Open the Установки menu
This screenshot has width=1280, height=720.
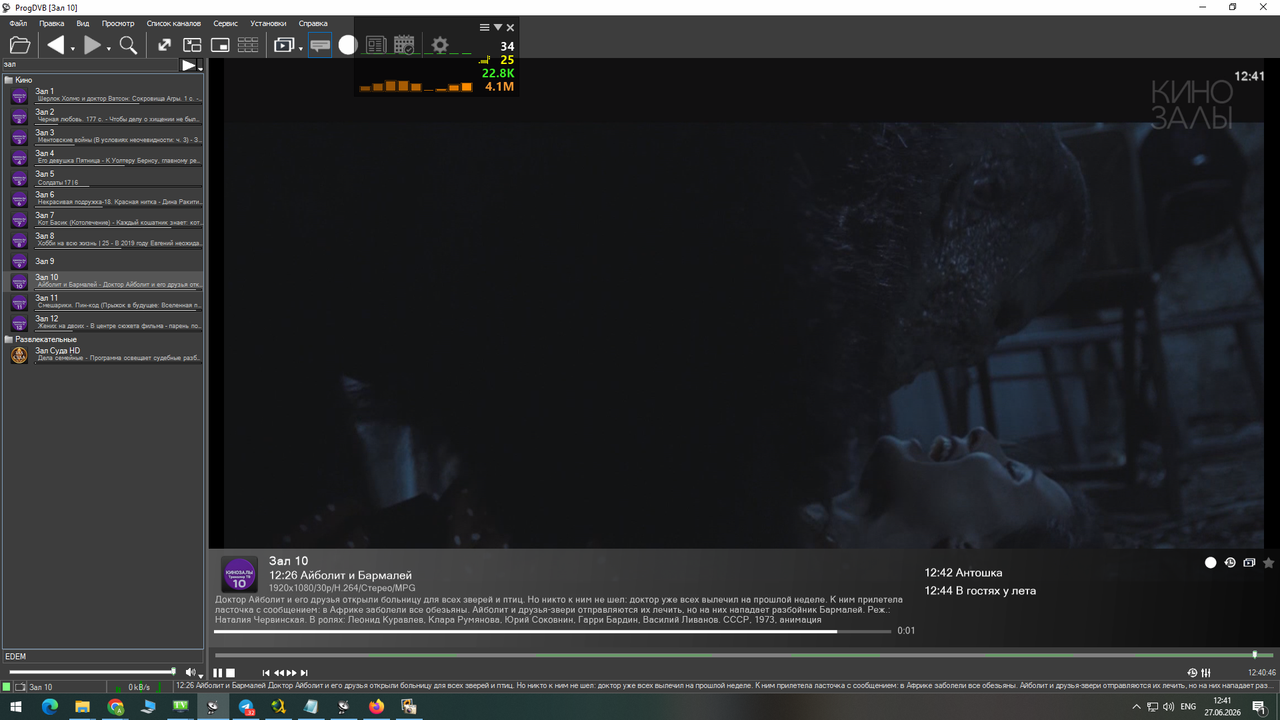(268, 23)
